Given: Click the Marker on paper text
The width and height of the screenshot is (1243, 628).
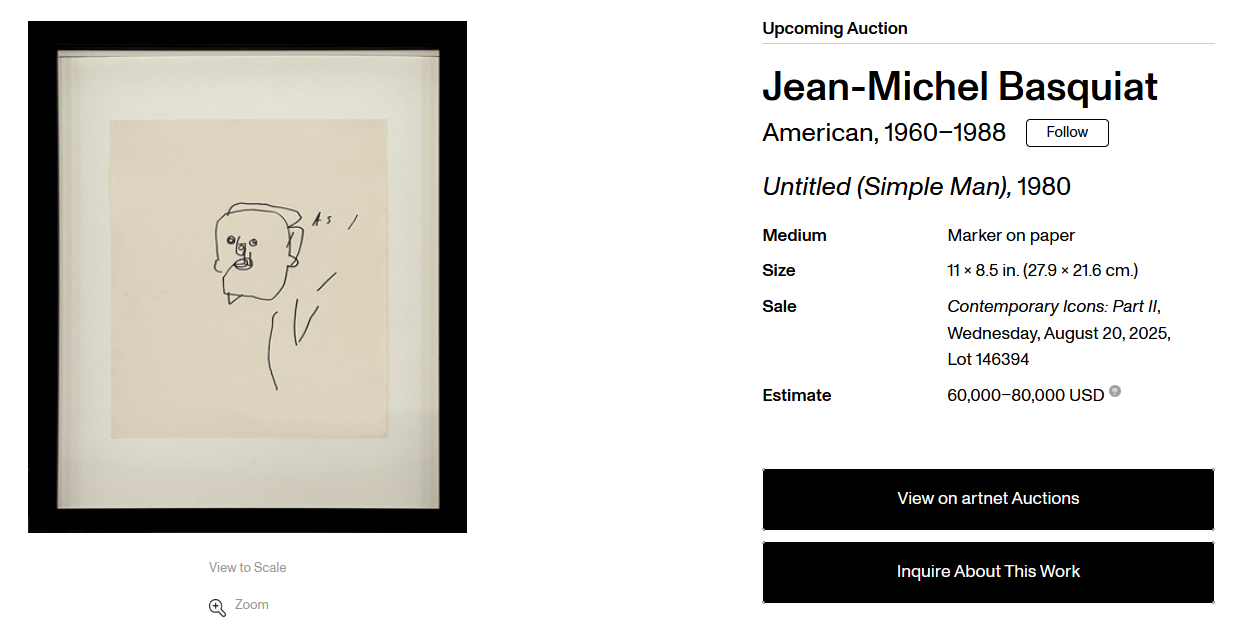Looking at the screenshot, I should (1011, 236).
